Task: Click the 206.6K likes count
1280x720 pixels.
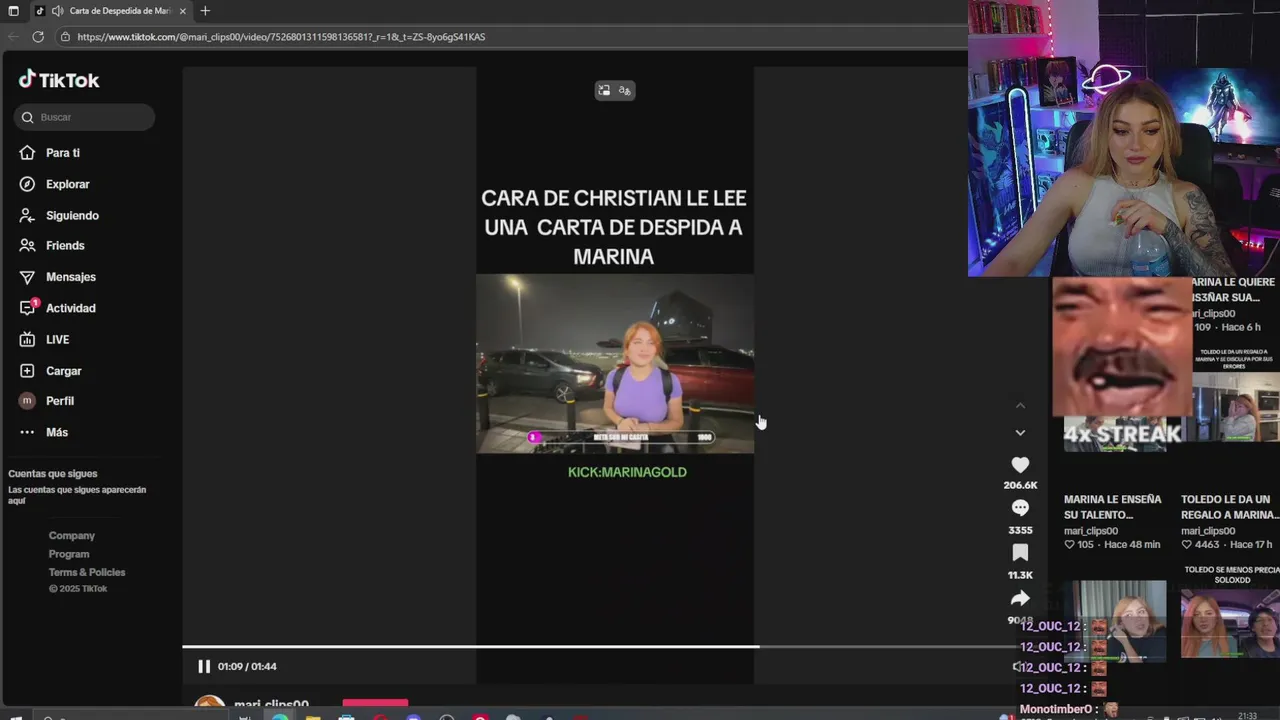Action: click(1020, 485)
